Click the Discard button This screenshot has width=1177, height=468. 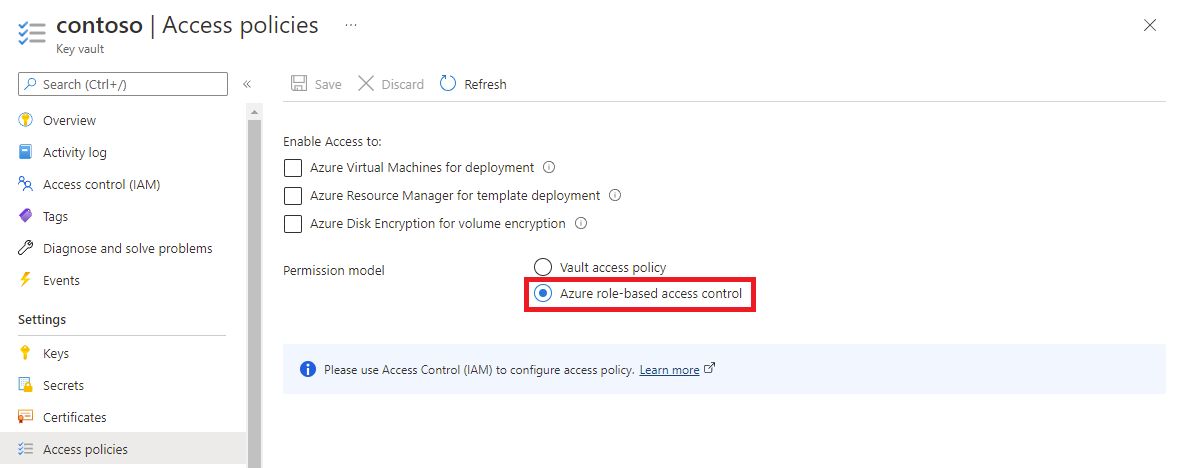[391, 84]
